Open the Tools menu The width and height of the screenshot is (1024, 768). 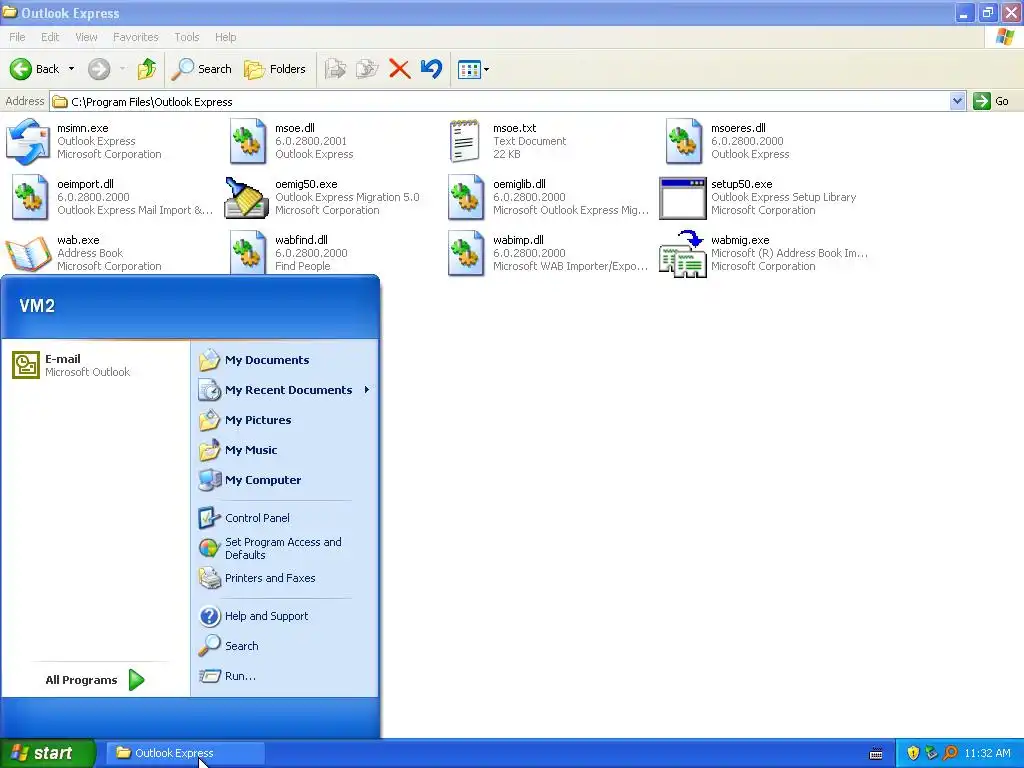186,37
